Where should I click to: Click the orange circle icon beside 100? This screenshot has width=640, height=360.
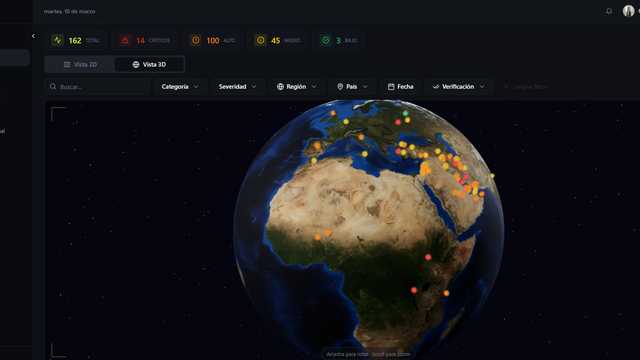[x=196, y=40]
